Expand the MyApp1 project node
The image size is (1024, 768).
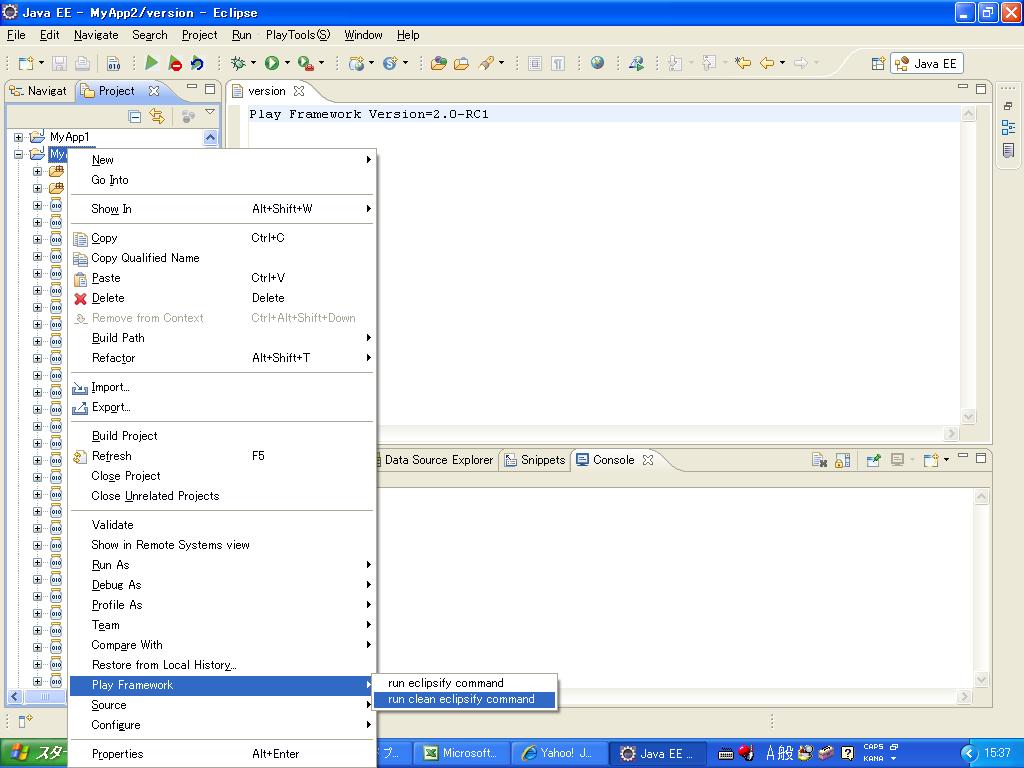18,137
